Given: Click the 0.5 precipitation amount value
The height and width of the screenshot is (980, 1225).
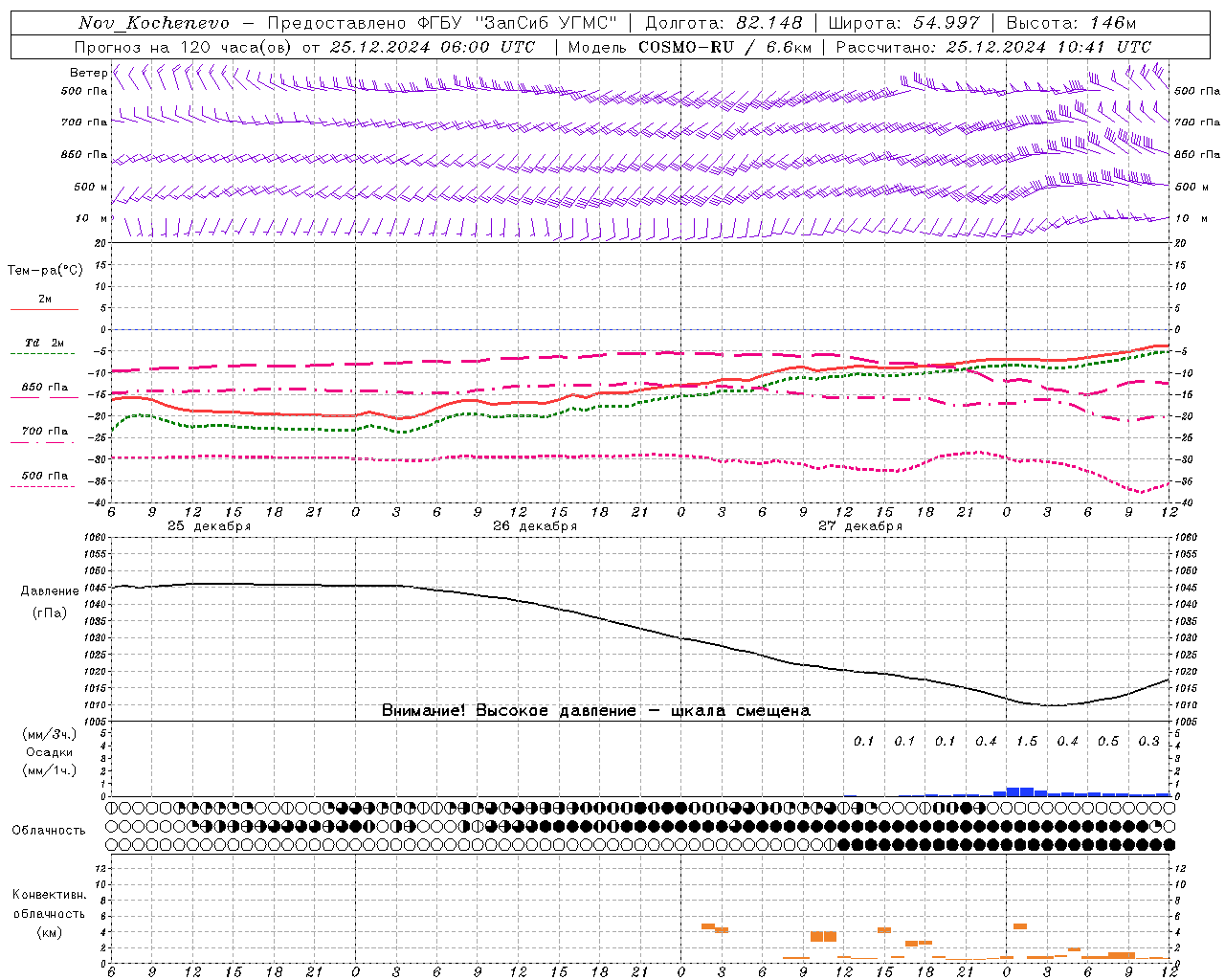Looking at the screenshot, I should (x=1108, y=742).
